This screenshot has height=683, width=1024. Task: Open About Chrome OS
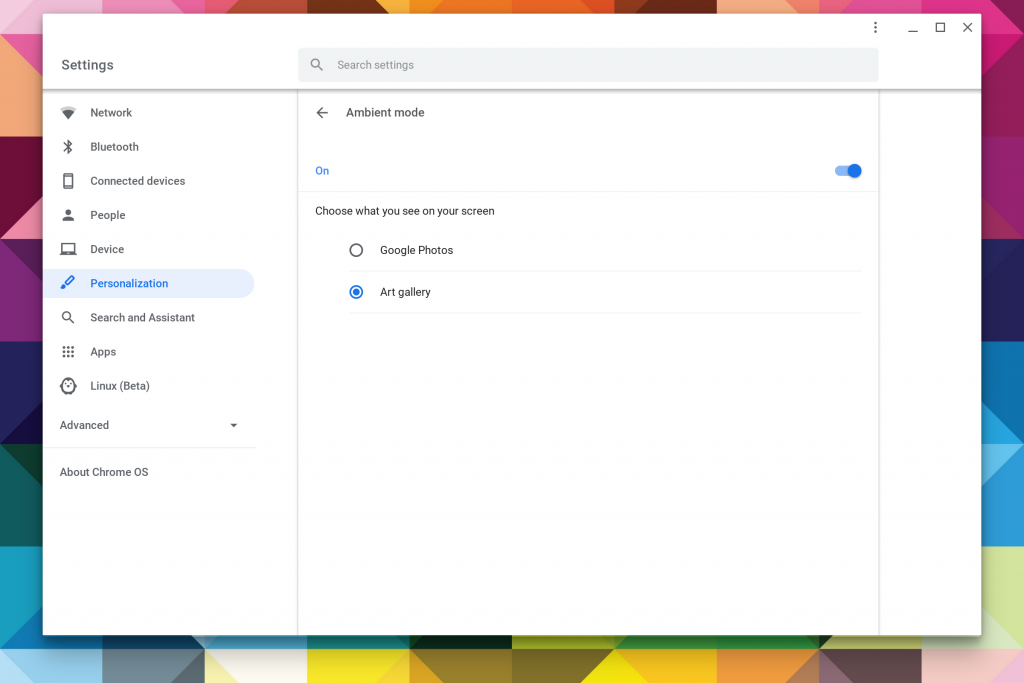tap(104, 471)
